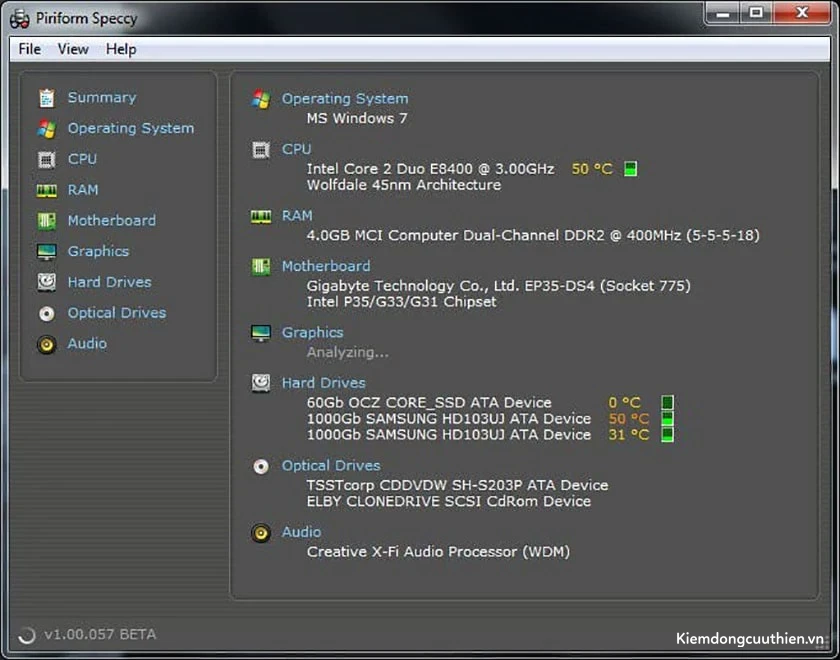840x660 pixels.
Task: Click the Motherboard icon in the summary panel
Action: point(261,267)
